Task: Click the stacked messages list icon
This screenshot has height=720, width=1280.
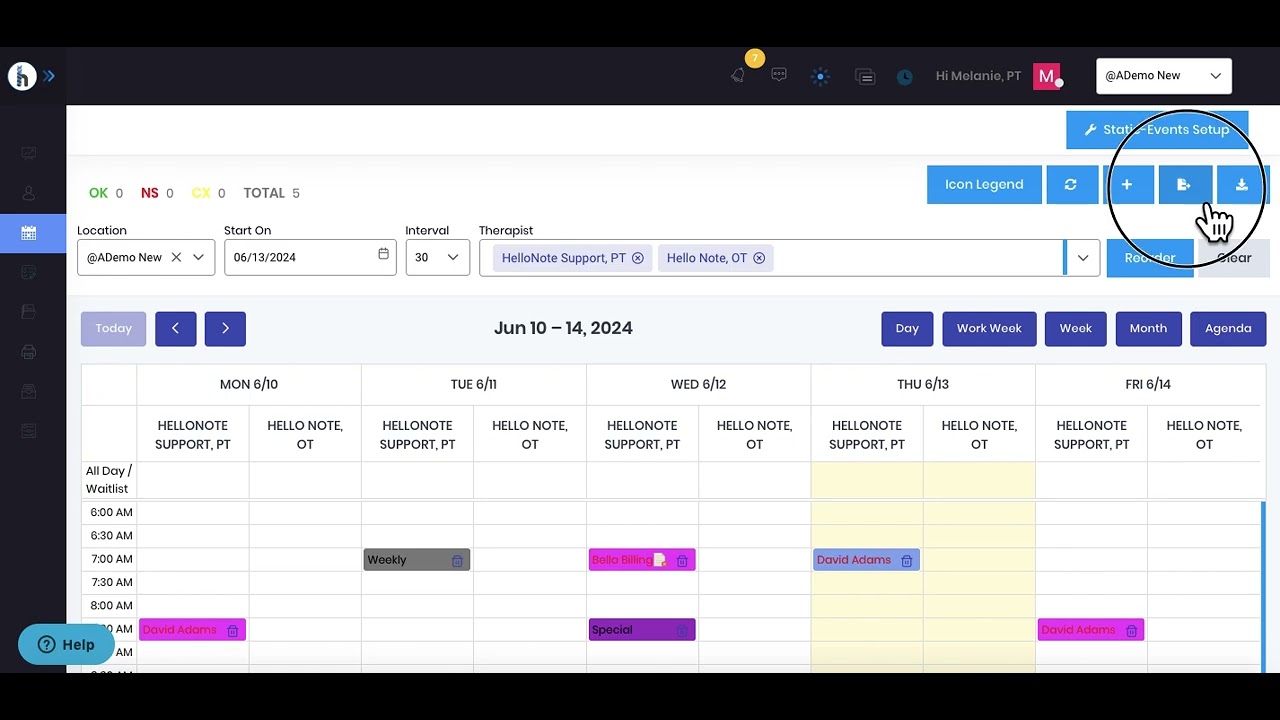Action: [x=865, y=76]
